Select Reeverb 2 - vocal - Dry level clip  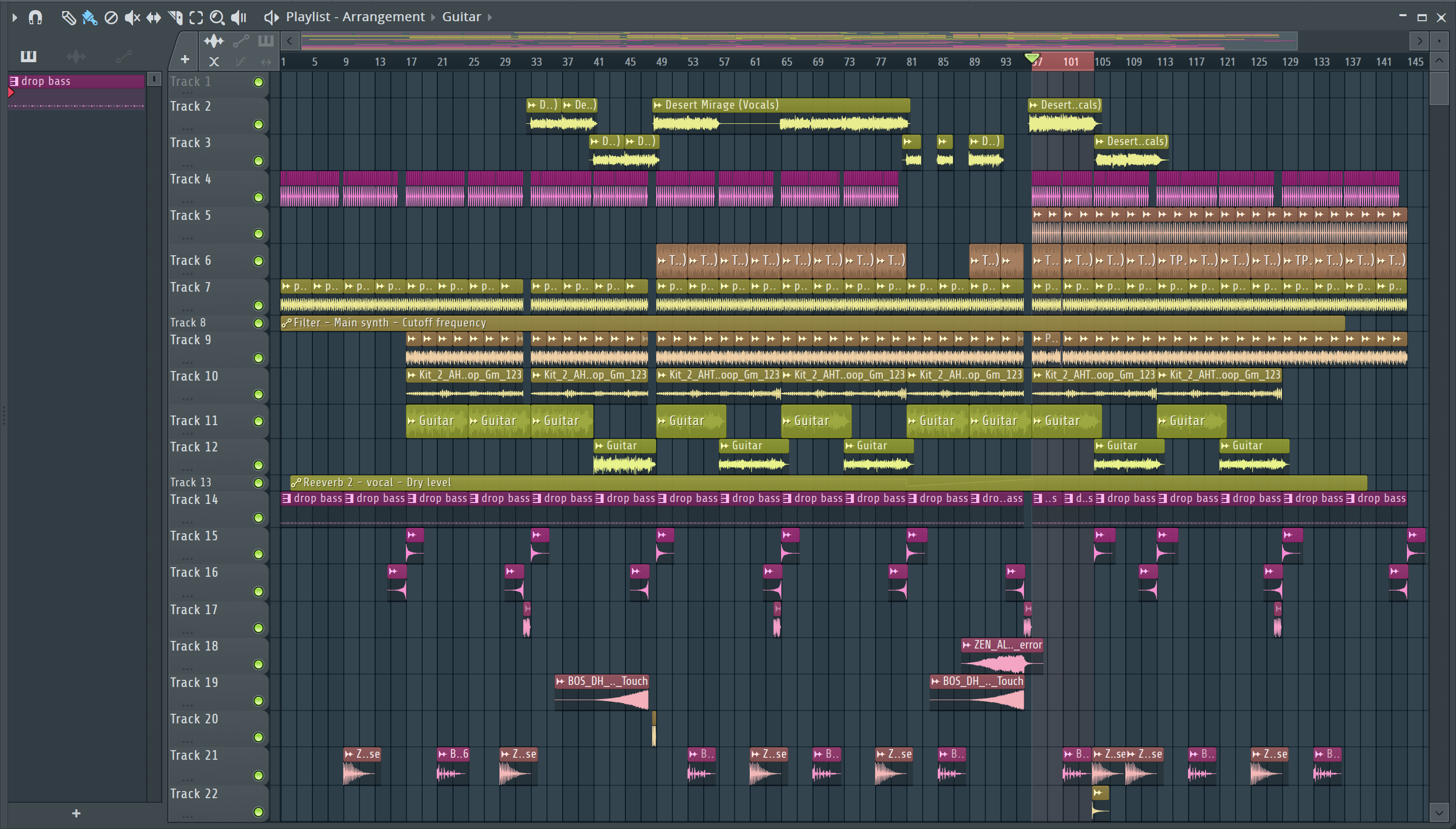829,482
